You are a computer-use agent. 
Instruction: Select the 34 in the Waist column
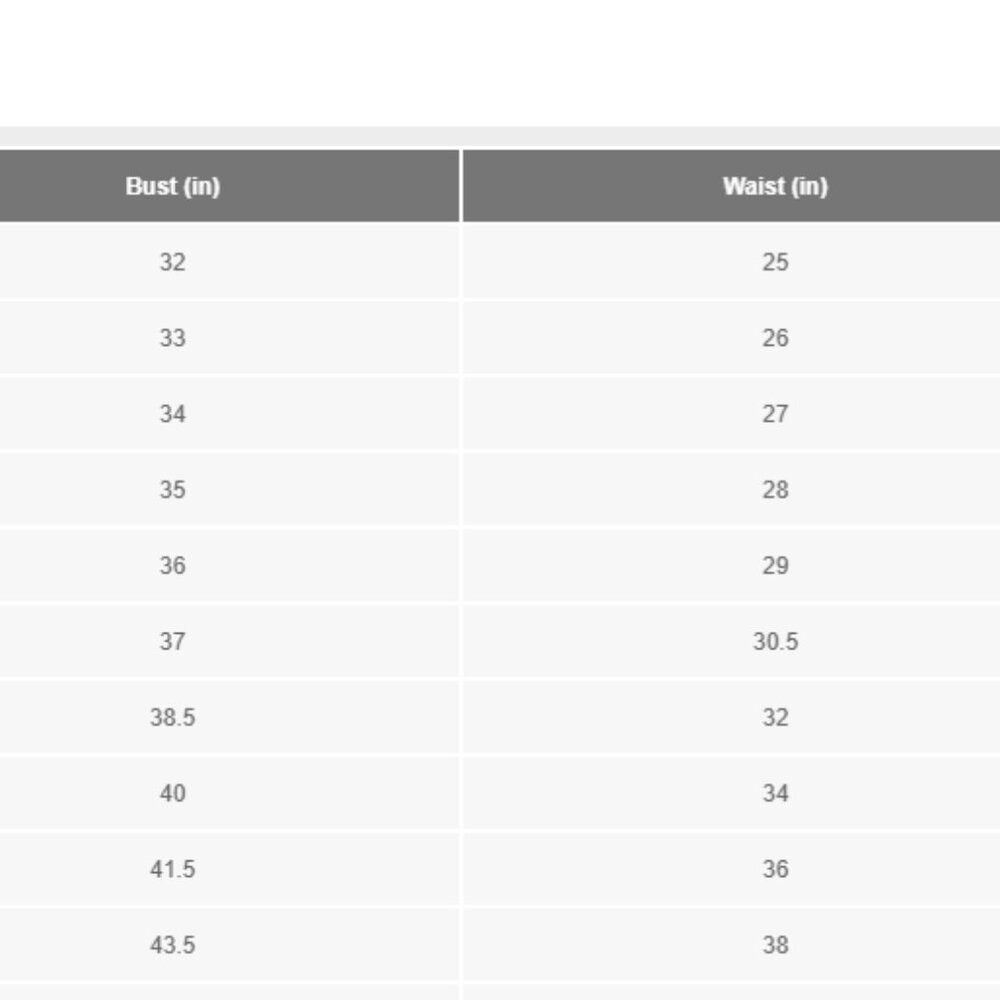click(775, 793)
